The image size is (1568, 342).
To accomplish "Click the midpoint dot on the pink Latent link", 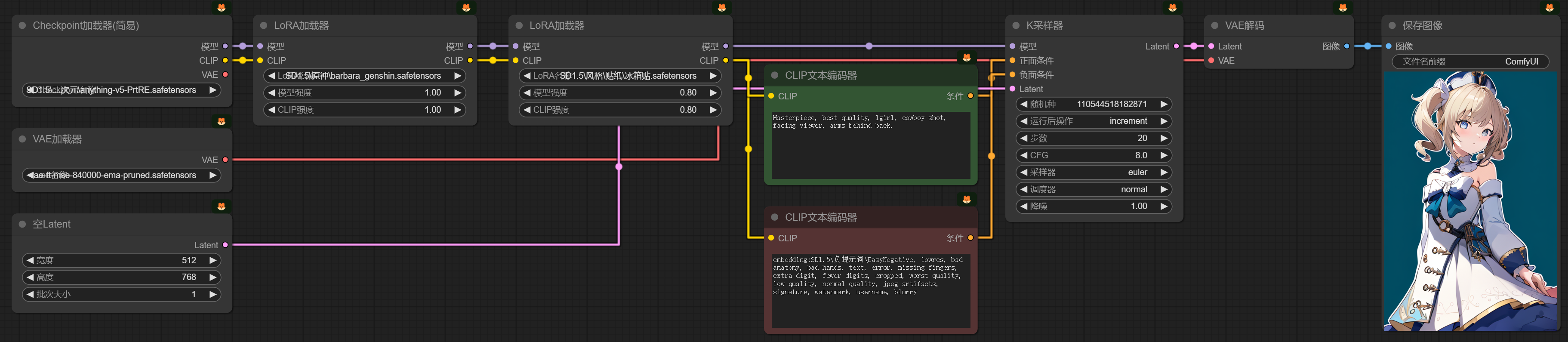I will [619, 166].
